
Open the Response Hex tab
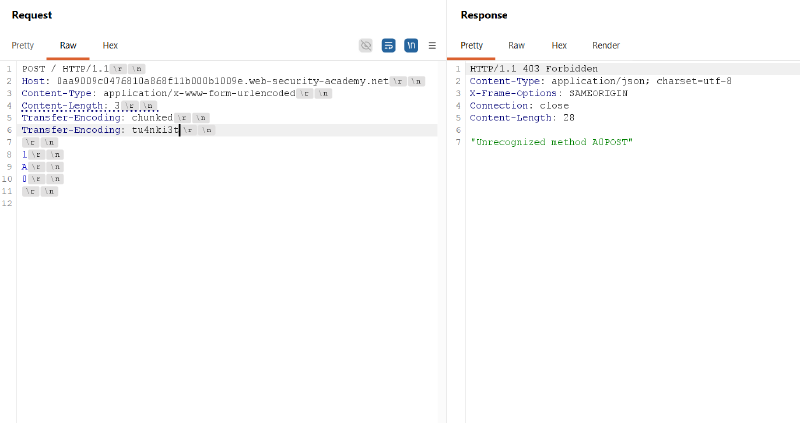pos(559,45)
